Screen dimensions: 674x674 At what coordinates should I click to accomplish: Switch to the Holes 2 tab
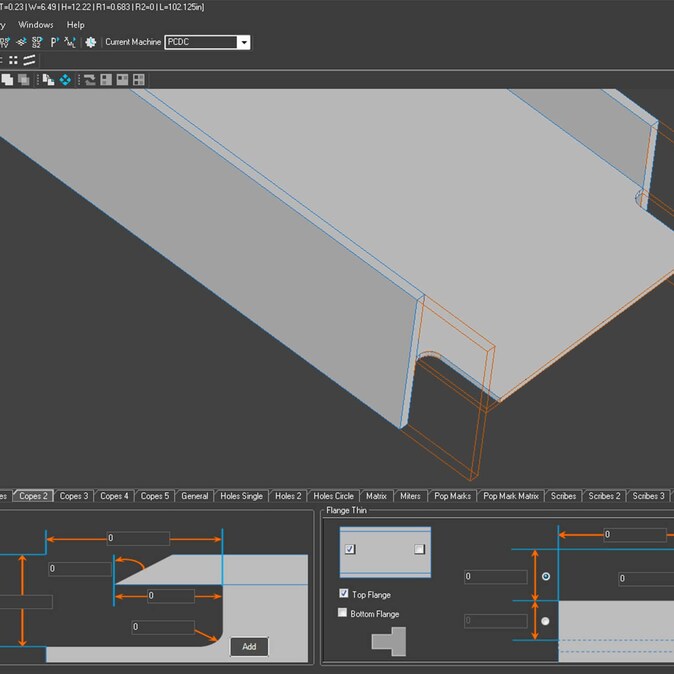click(288, 496)
